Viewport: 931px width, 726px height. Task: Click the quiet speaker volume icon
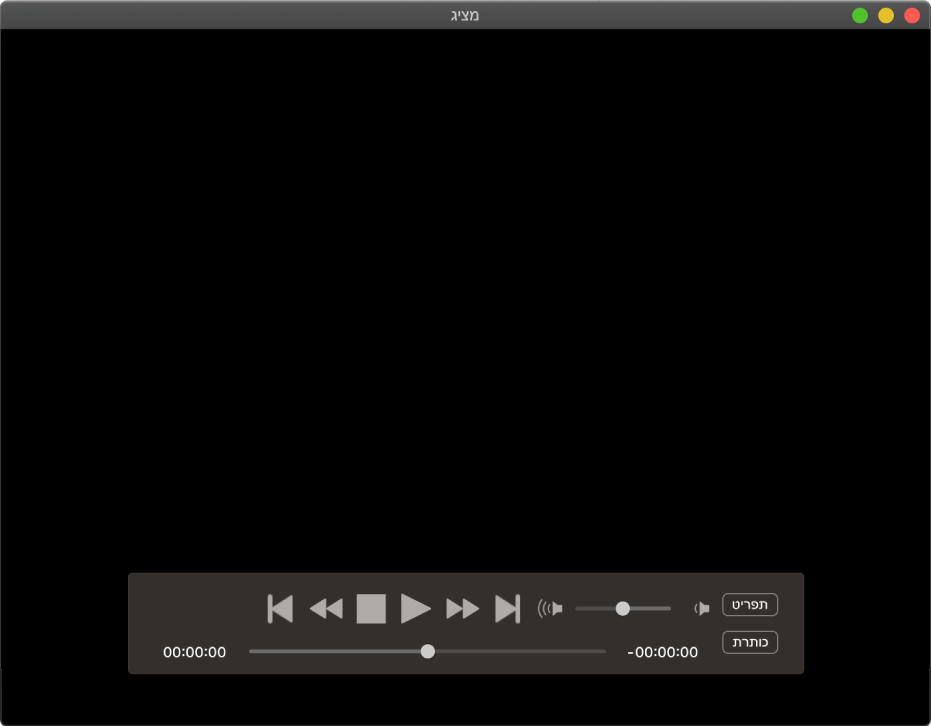pyautogui.click(x=702, y=608)
